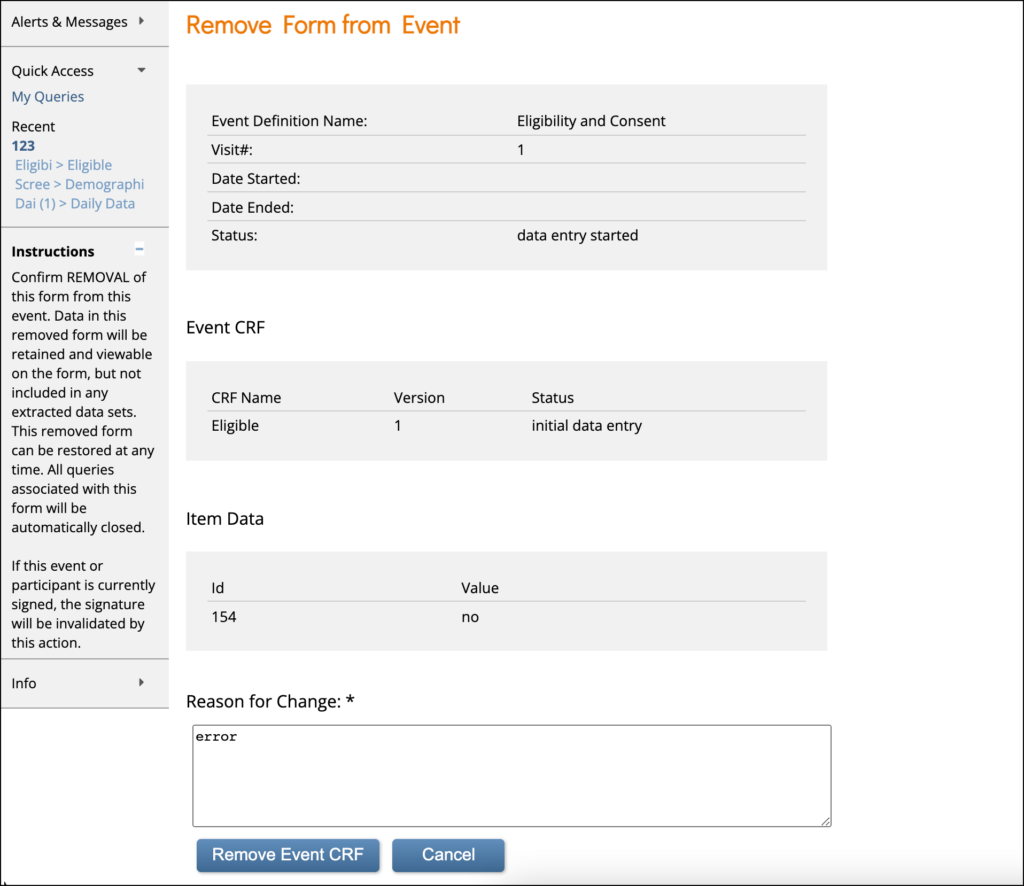Click the Remove Event CRF button
Screen dimensions: 1024x886
click(x=287, y=855)
